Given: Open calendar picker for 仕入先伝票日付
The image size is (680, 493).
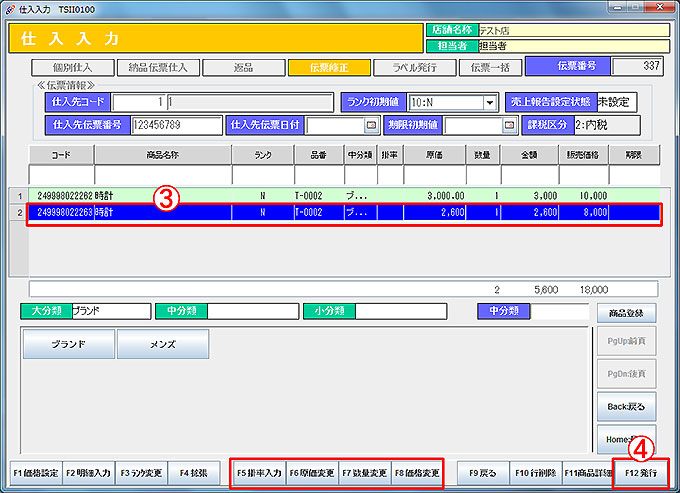Looking at the screenshot, I should [371, 126].
